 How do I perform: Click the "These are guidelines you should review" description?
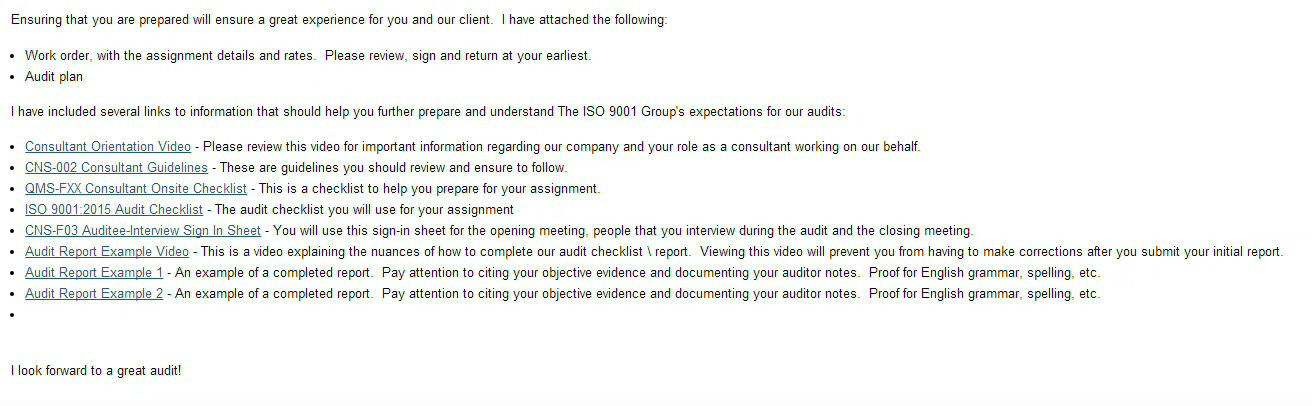pos(393,168)
